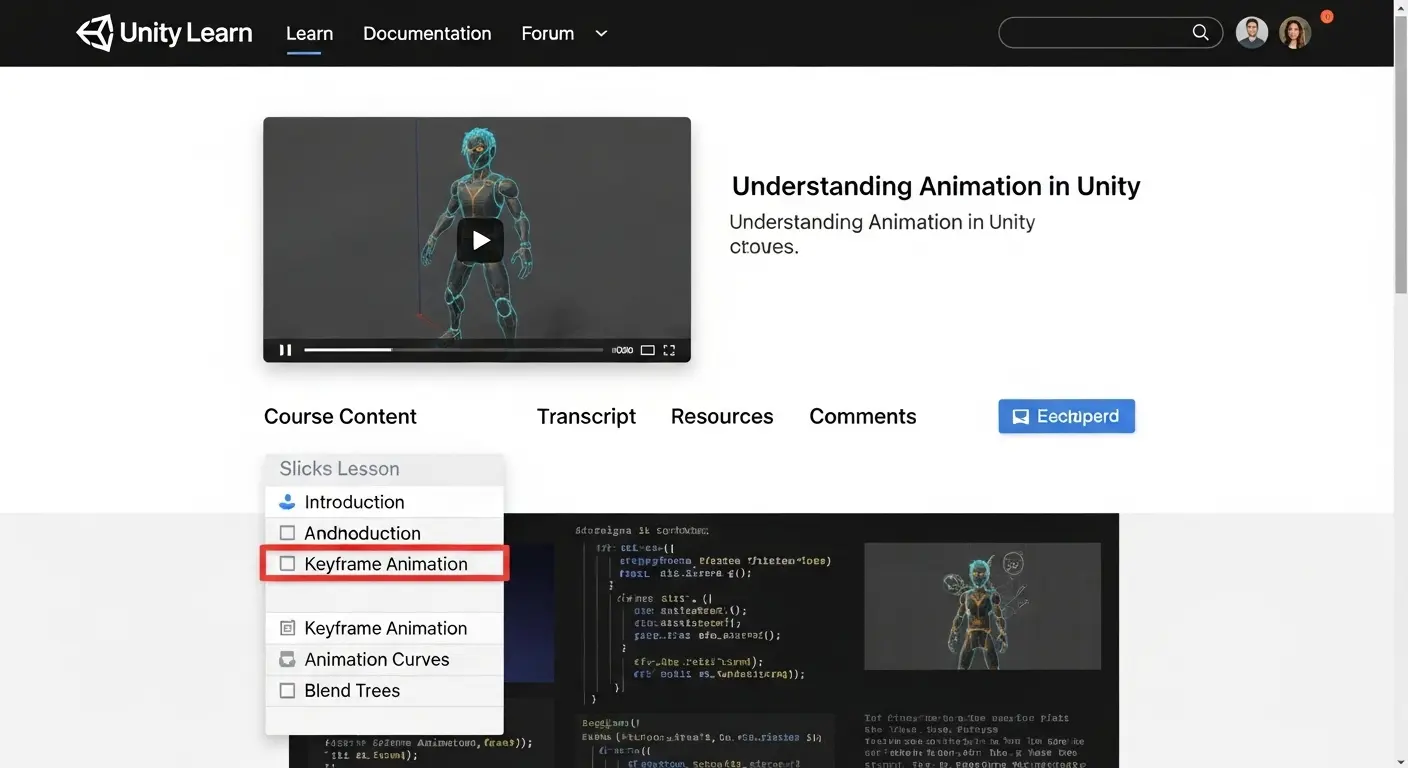This screenshot has width=1408, height=768.
Task: Pause the video playback
Action: (285, 350)
